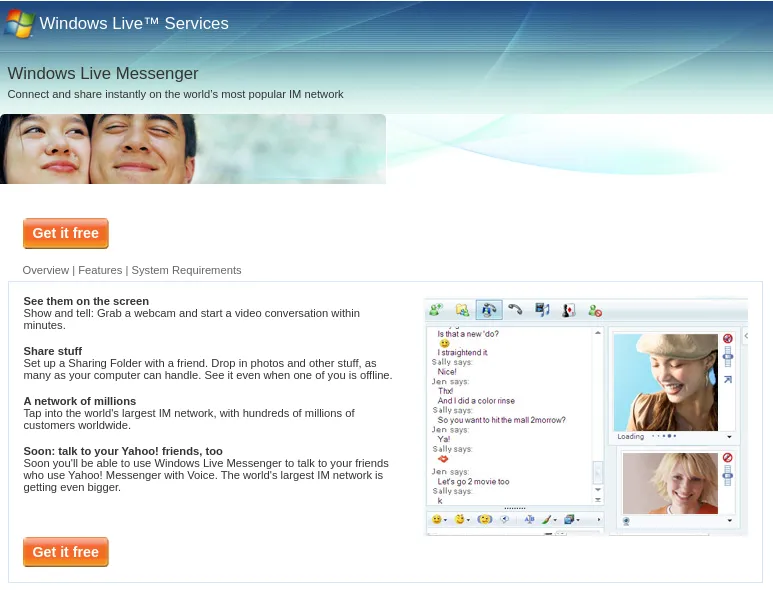Click the smiley emoticon picker icon

tap(436, 520)
